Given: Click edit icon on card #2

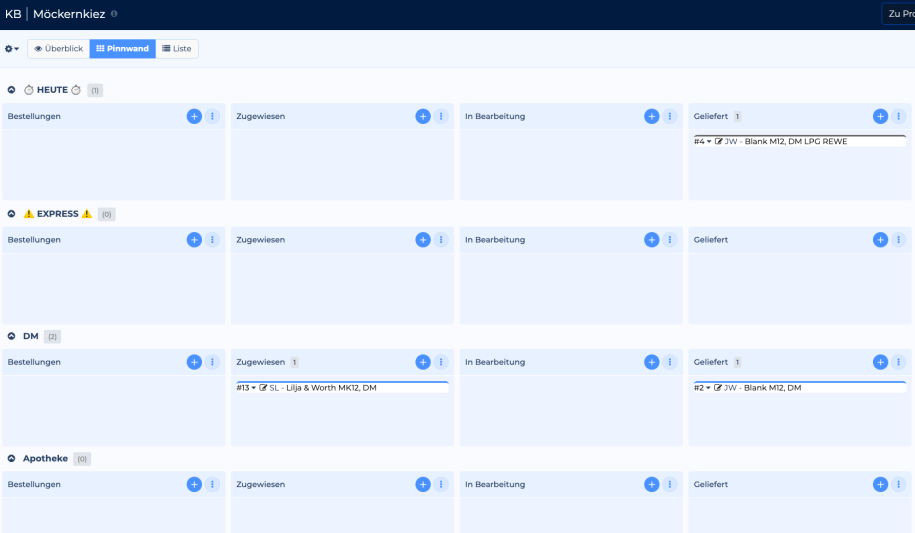Looking at the screenshot, I should (718, 388).
